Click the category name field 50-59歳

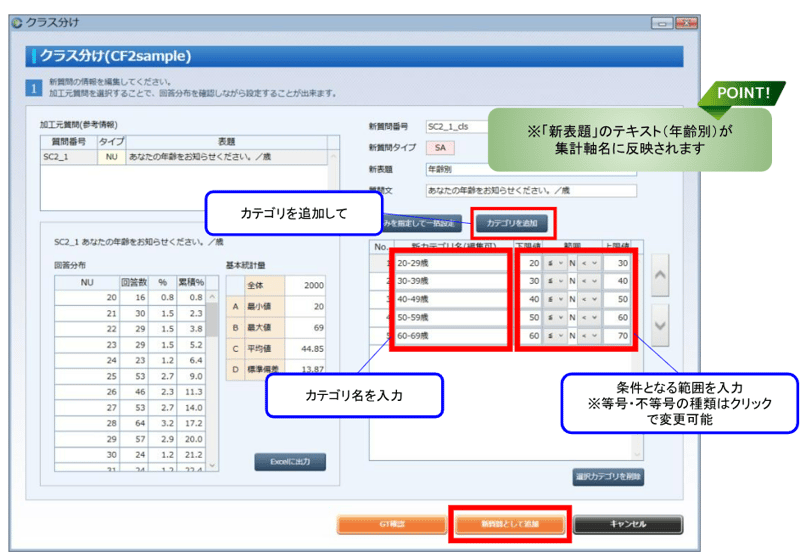[451, 318]
